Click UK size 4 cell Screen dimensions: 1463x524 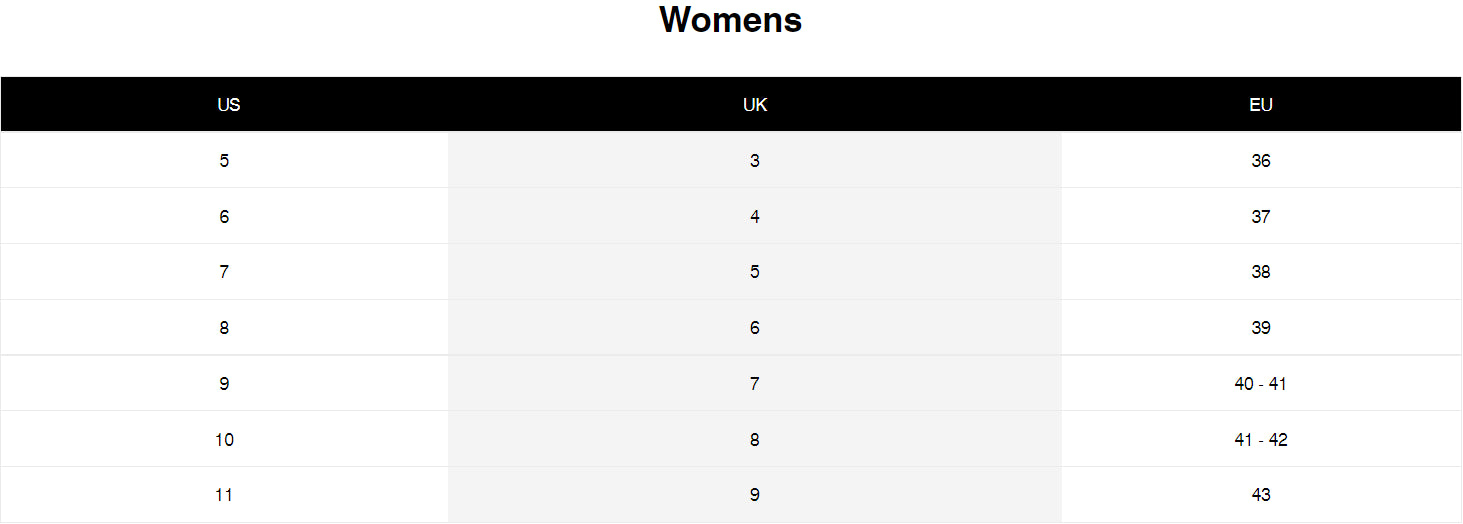coord(755,217)
